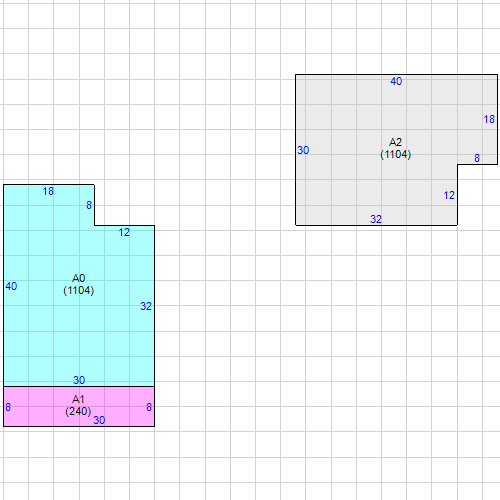The height and width of the screenshot is (500, 500).
Task: Click the 32 dimension on area A2's bottom edge
Action: tap(376, 219)
